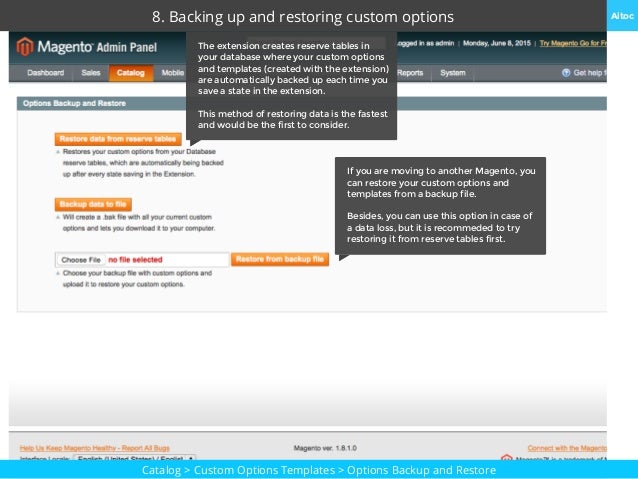The width and height of the screenshot is (638, 479).
Task: Click the Altoc logo label
Action: (x=622, y=16)
